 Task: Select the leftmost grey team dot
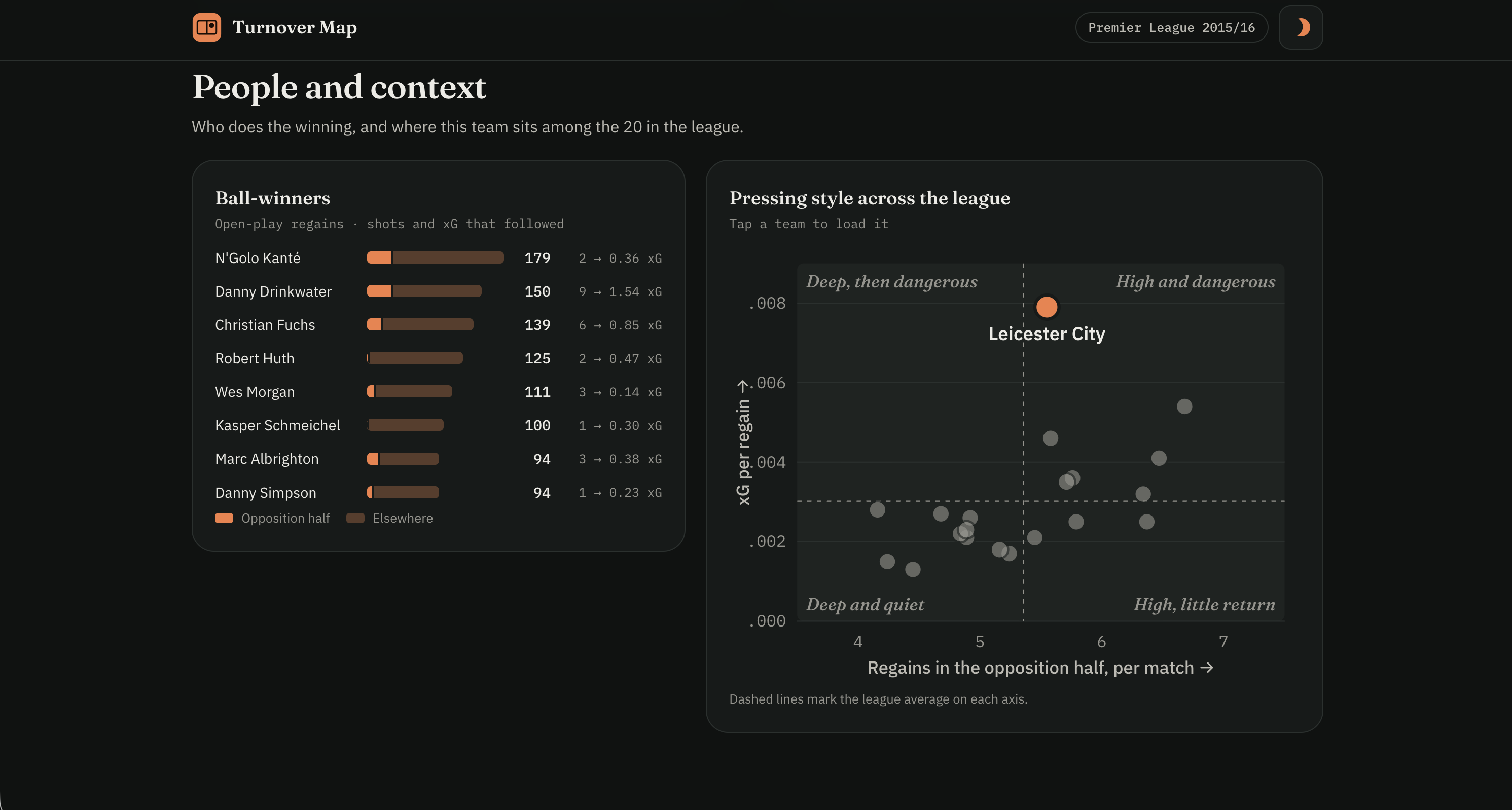point(878,509)
